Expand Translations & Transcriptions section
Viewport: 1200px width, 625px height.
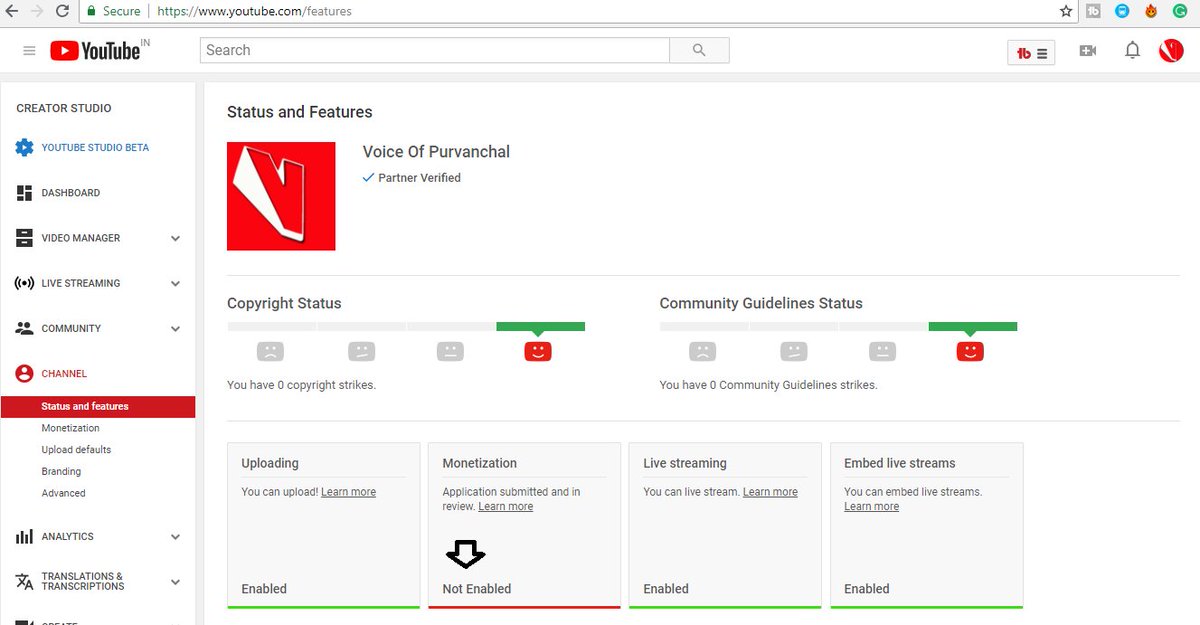tap(175, 581)
